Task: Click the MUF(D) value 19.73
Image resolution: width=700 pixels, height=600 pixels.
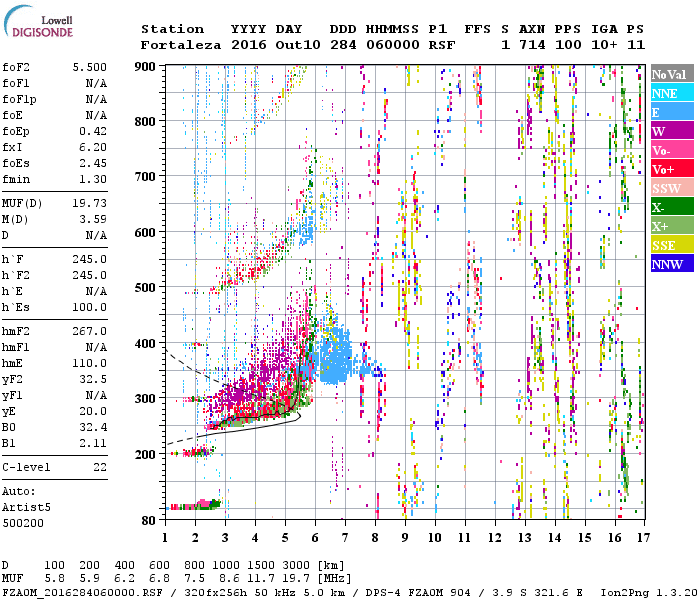Action: point(90,203)
